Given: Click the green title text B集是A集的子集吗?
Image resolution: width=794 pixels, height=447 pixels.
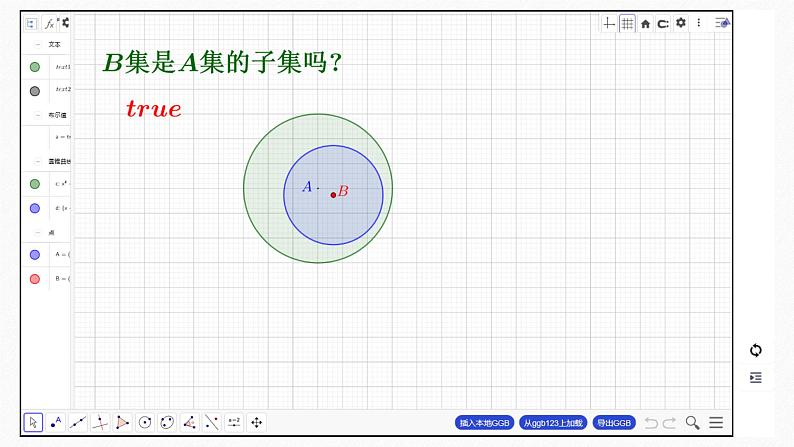Looking at the screenshot, I should (222, 62).
